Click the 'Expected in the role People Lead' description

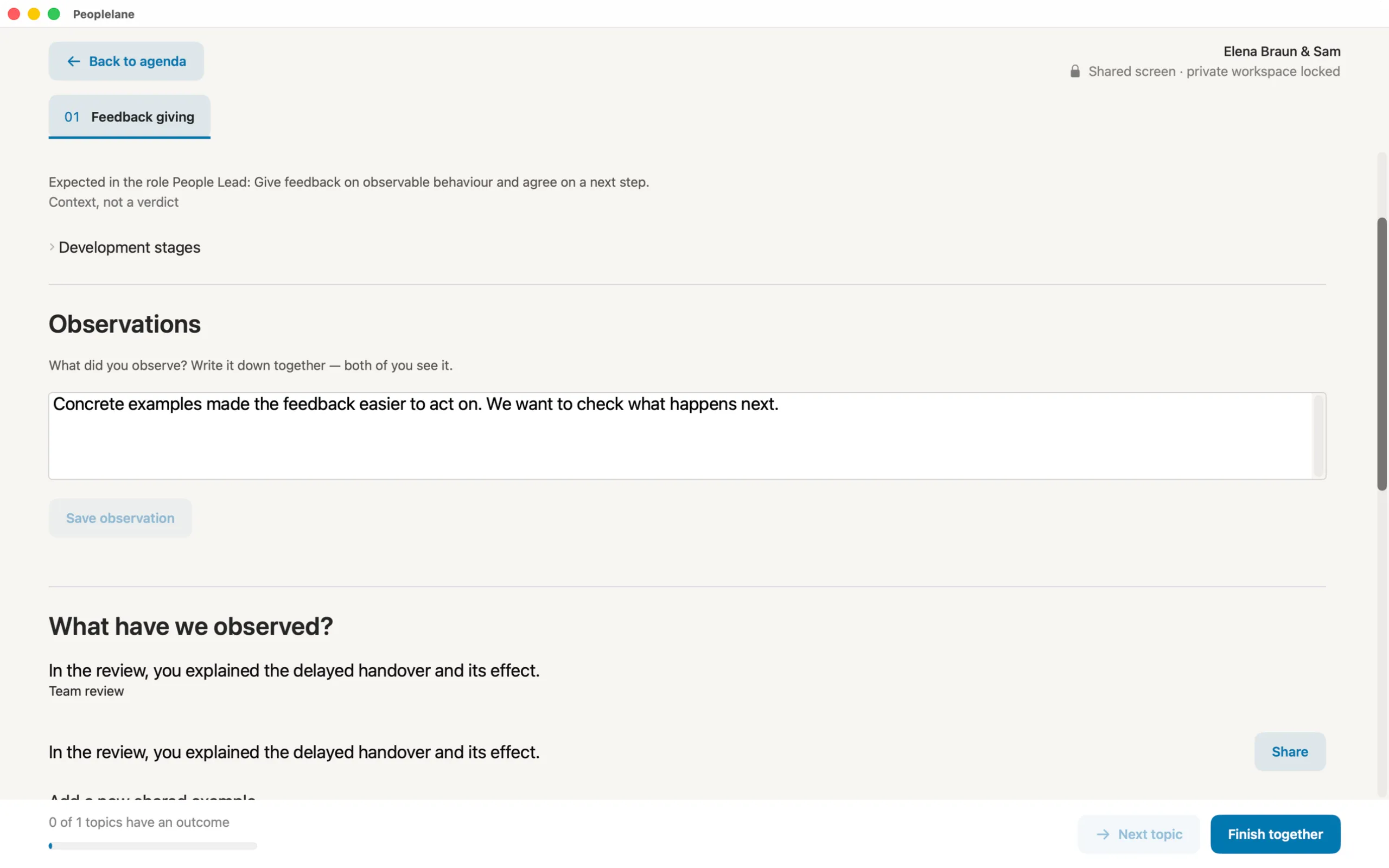[x=349, y=182]
